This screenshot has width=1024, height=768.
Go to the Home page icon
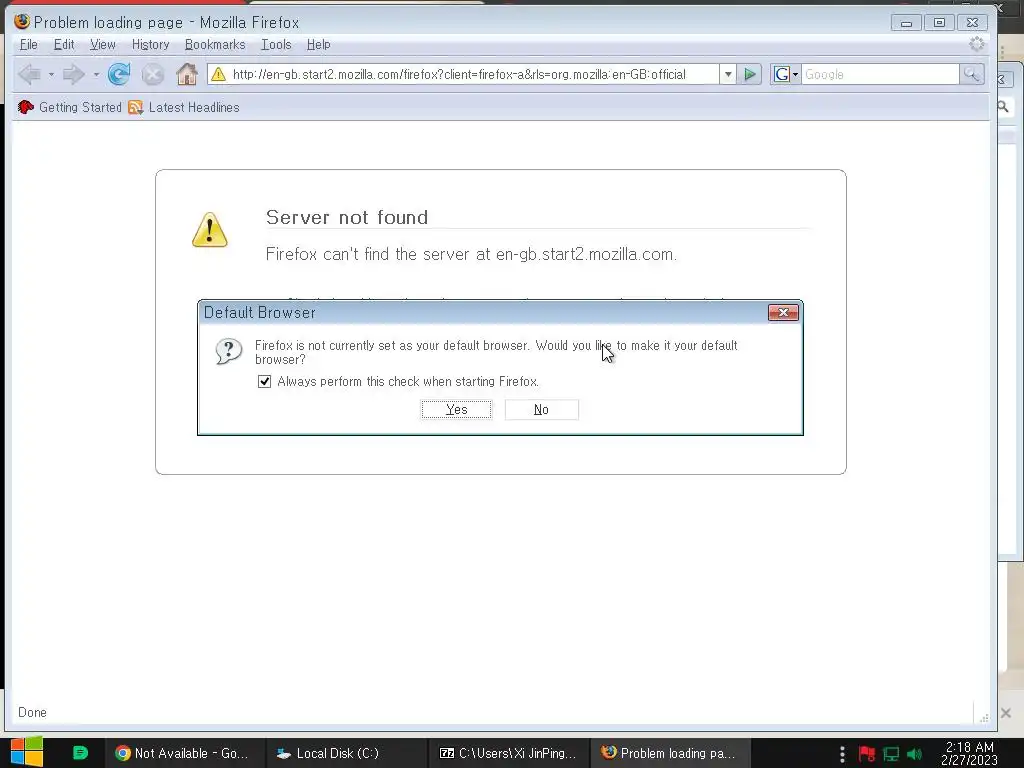(187, 74)
